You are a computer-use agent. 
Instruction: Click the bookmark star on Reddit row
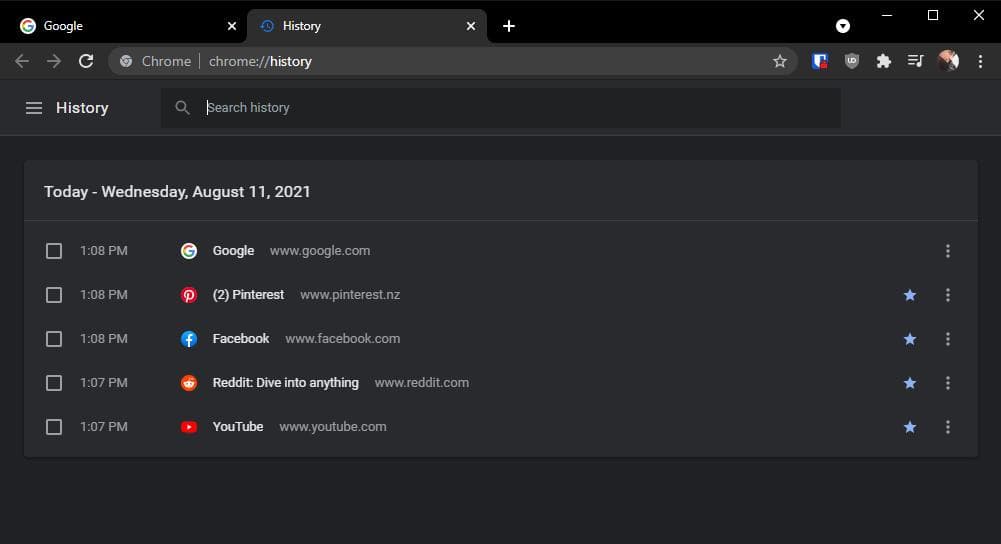(x=910, y=383)
